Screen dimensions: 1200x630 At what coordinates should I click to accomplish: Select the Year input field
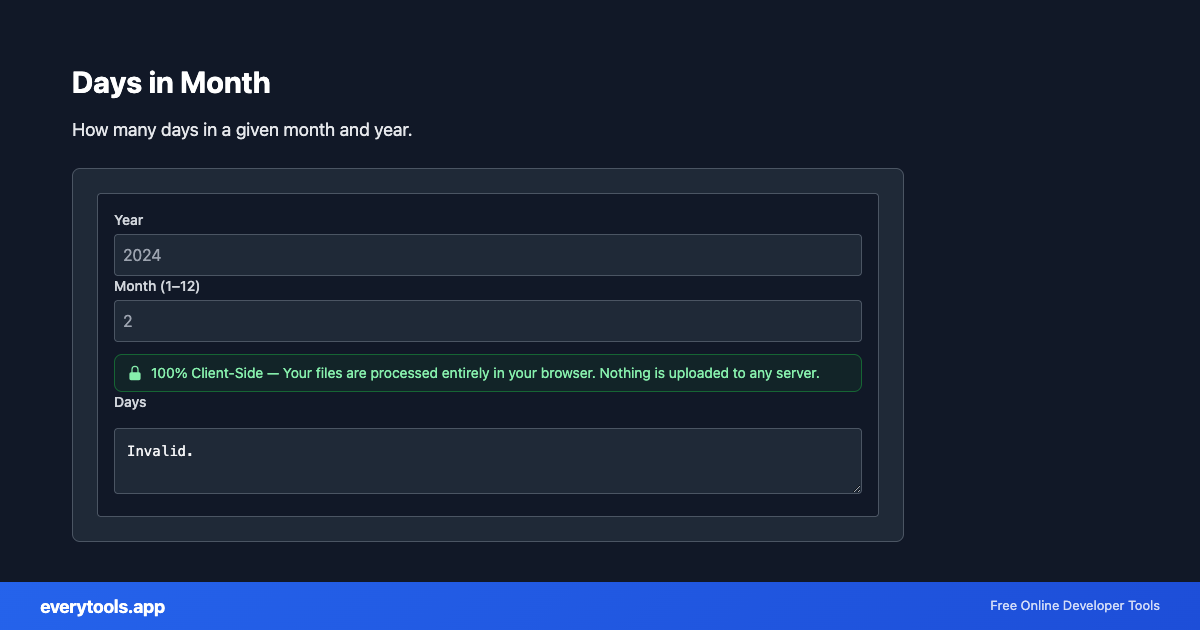[x=487, y=255]
